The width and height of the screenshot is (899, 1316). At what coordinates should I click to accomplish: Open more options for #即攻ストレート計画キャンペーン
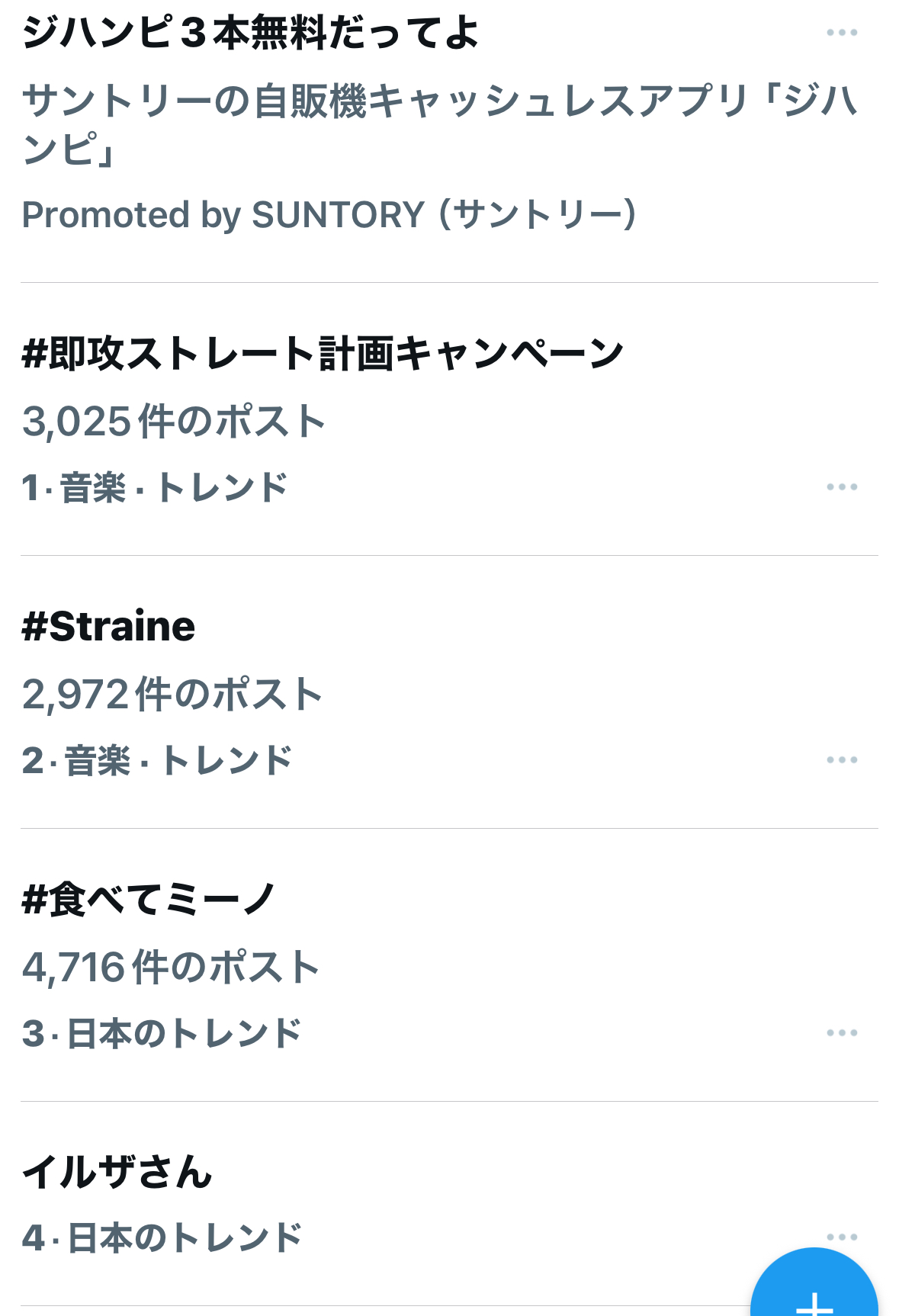pyautogui.click(x=842, y=487)
